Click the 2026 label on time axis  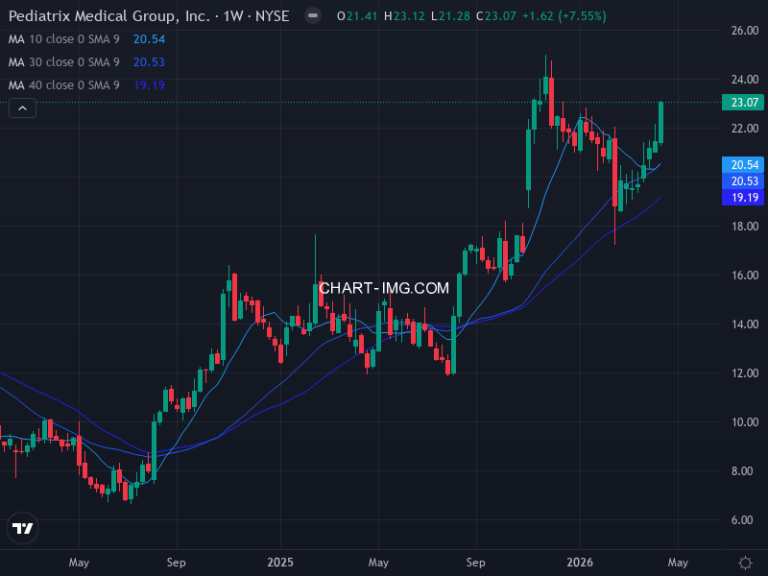[580, 562]
